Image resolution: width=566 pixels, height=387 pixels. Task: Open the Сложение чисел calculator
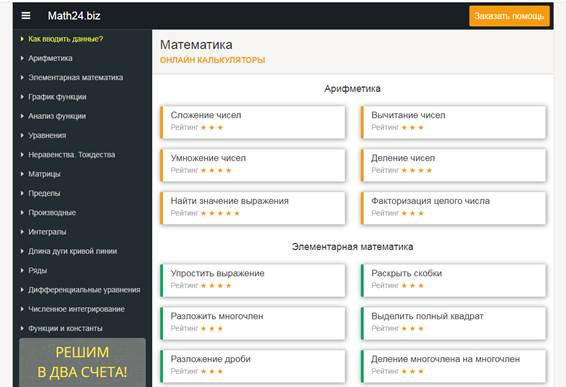(x=253, y=122)
